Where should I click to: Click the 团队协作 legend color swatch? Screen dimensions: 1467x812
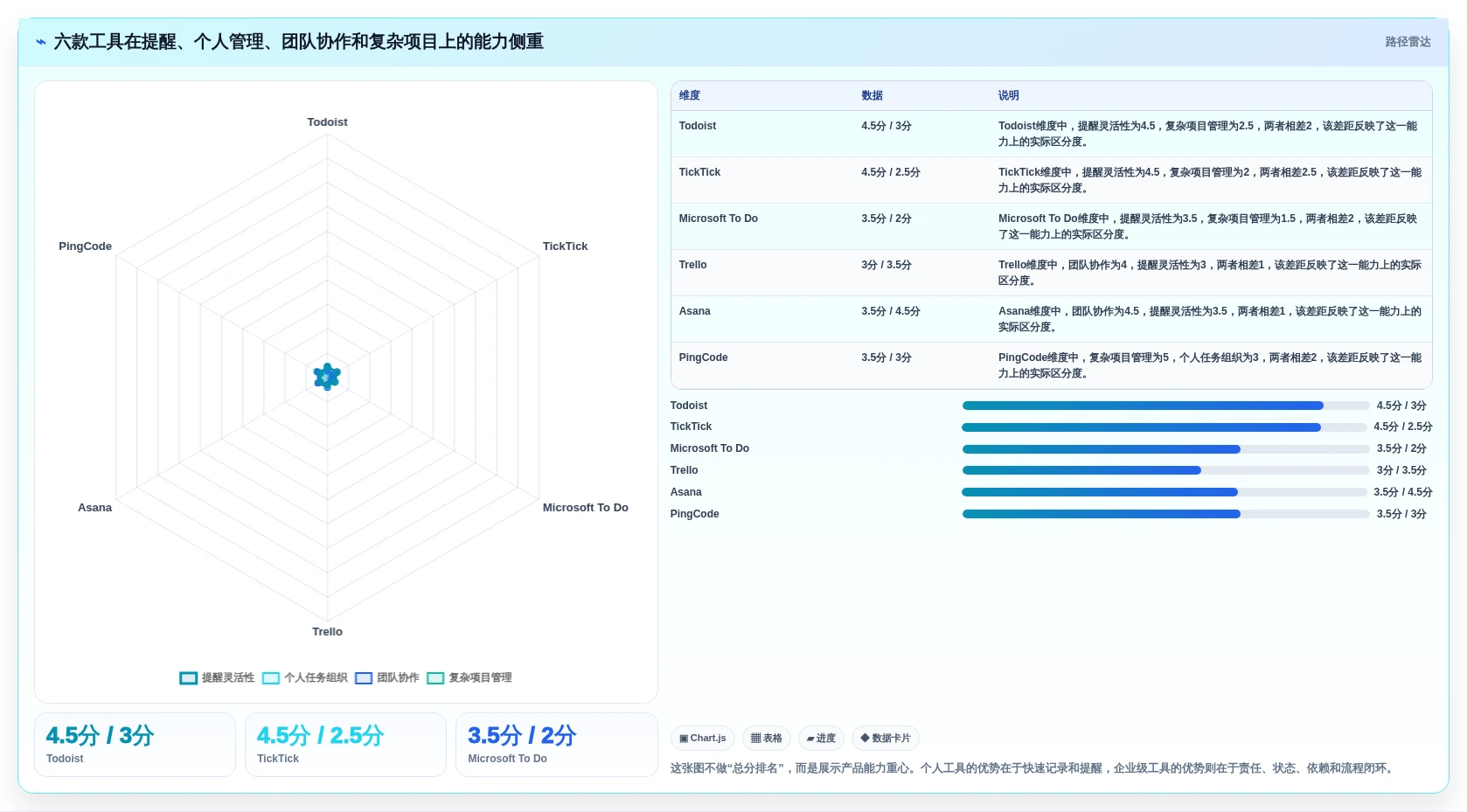click(364, 678)
